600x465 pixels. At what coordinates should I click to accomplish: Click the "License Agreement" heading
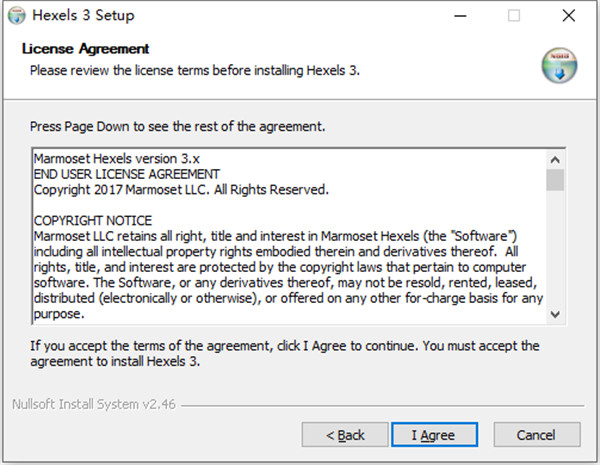pyautogui.click(x=85, y=49)
